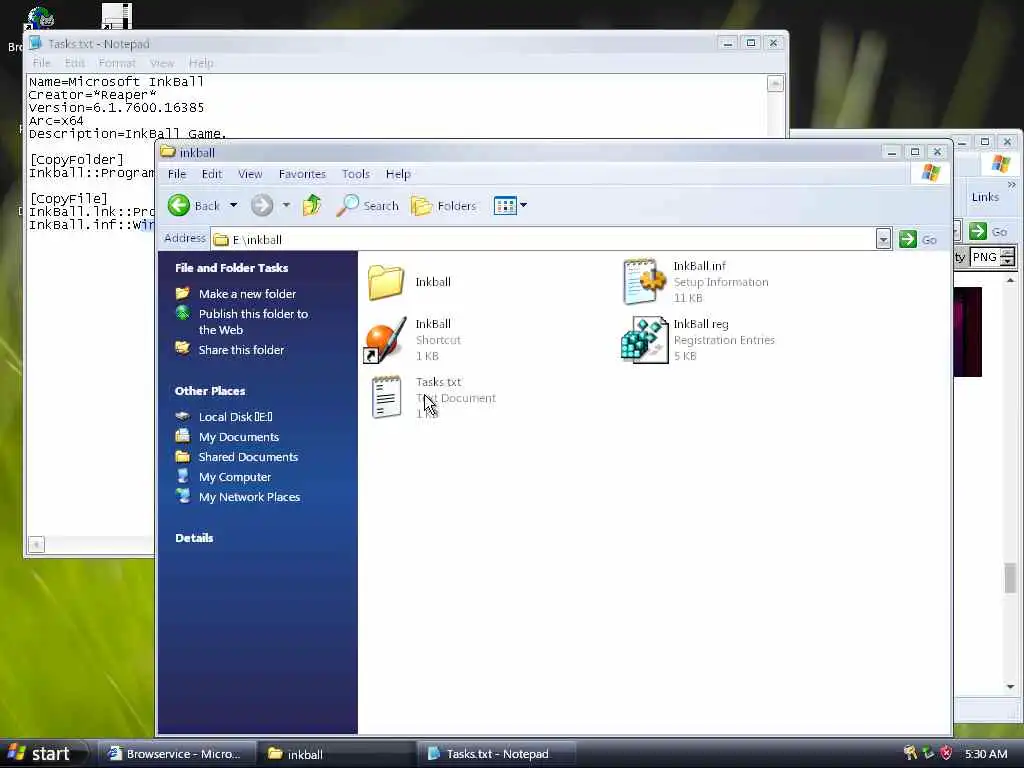Screen dimensions: 1024x768
Task: Click the "Name=Microsoft InkBall" line in Notepad
Action: [116, 82]
